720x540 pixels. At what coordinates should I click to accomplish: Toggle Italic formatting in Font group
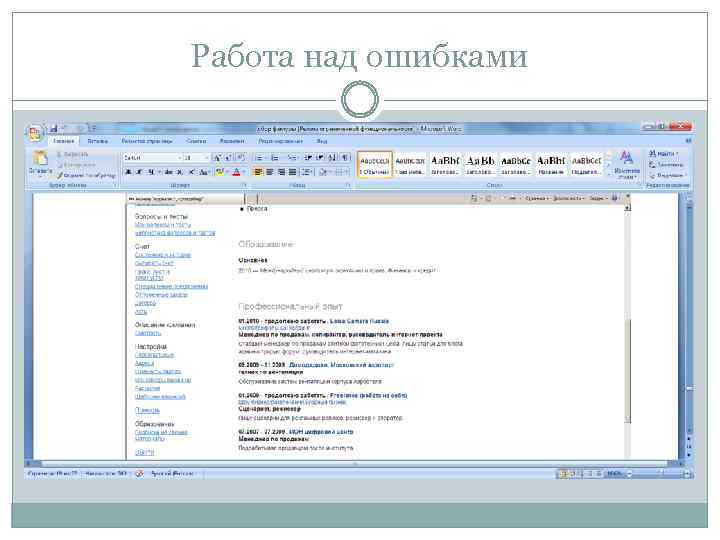coord(139,172)
